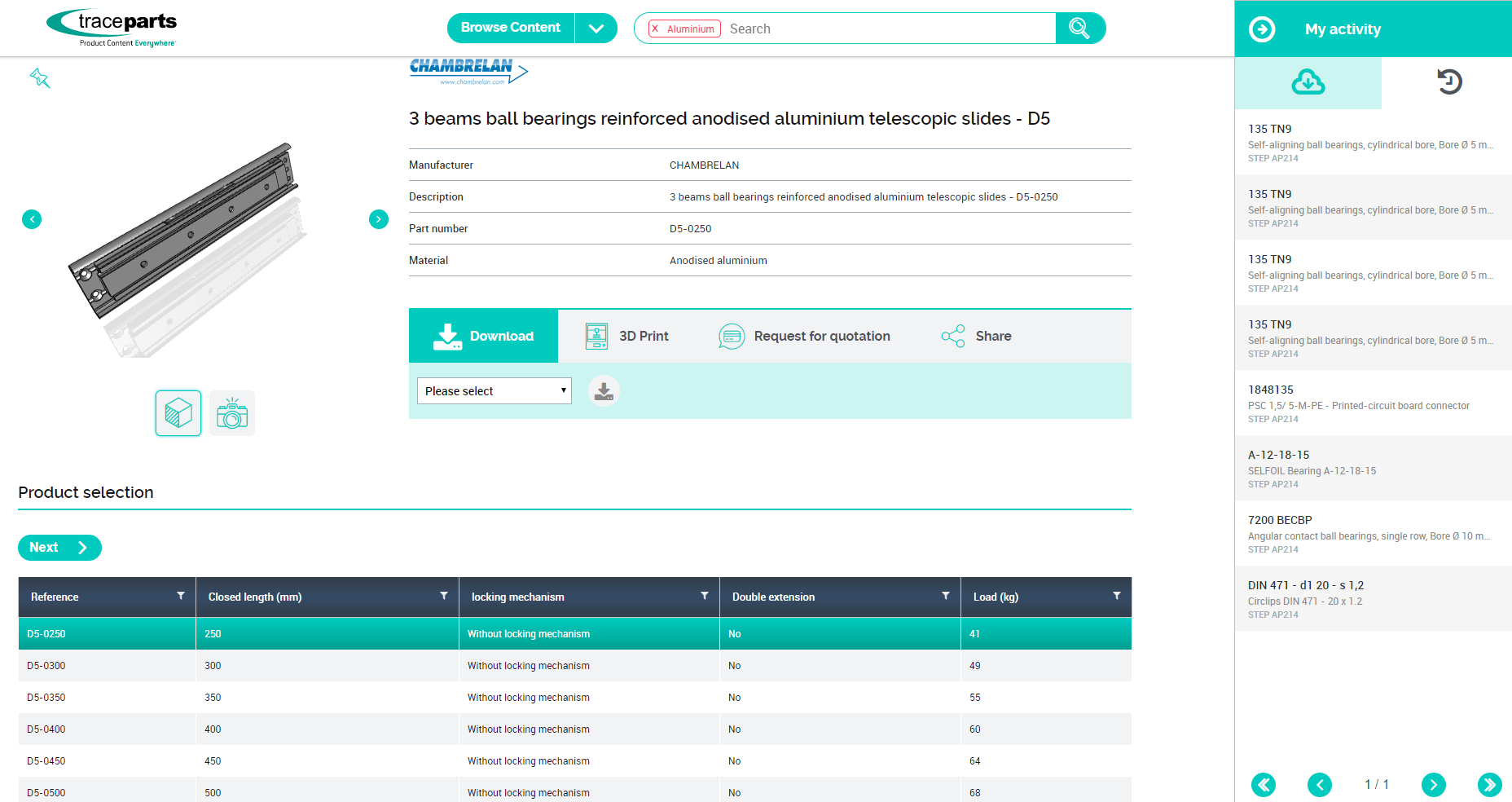Screen dimensions: 1512x802
Task: Open the Load (kg) column filter
Action: click(x=1117, y=596)
